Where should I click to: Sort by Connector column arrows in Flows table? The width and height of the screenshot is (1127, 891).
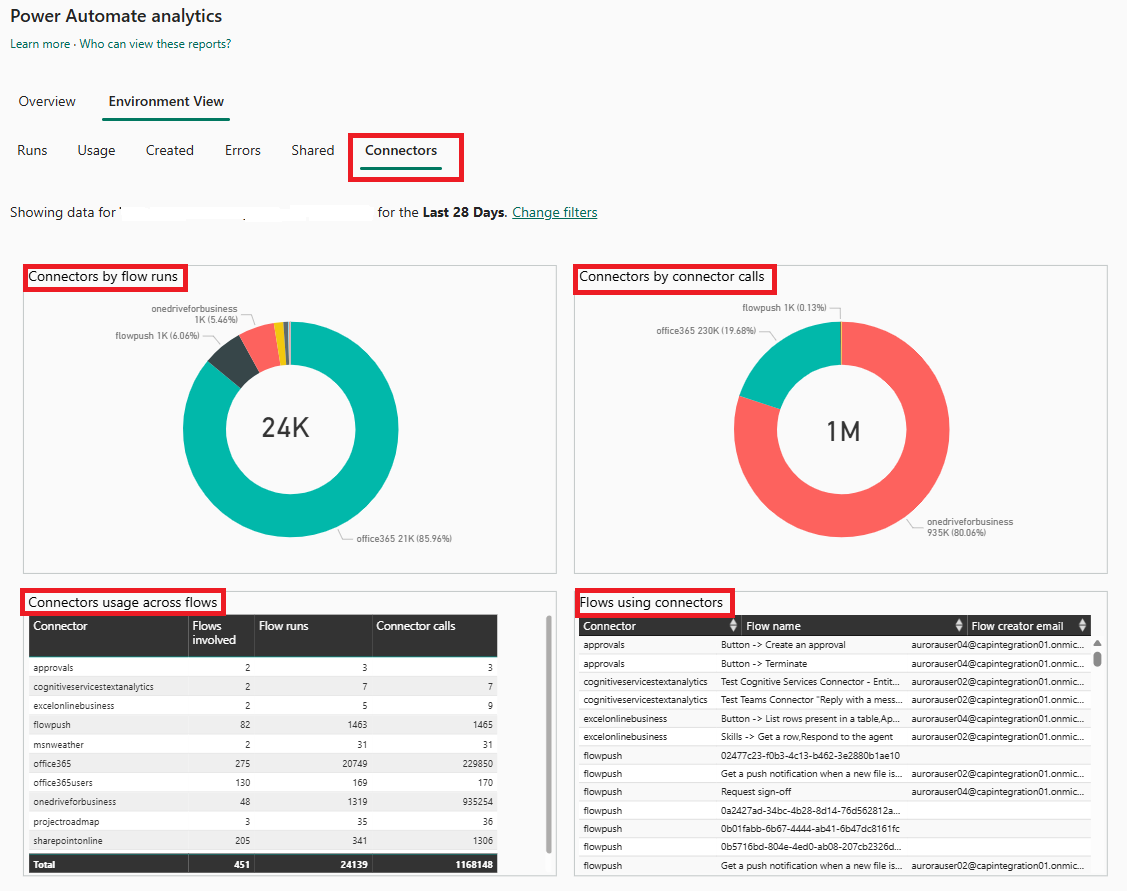(x=733, y=625)
